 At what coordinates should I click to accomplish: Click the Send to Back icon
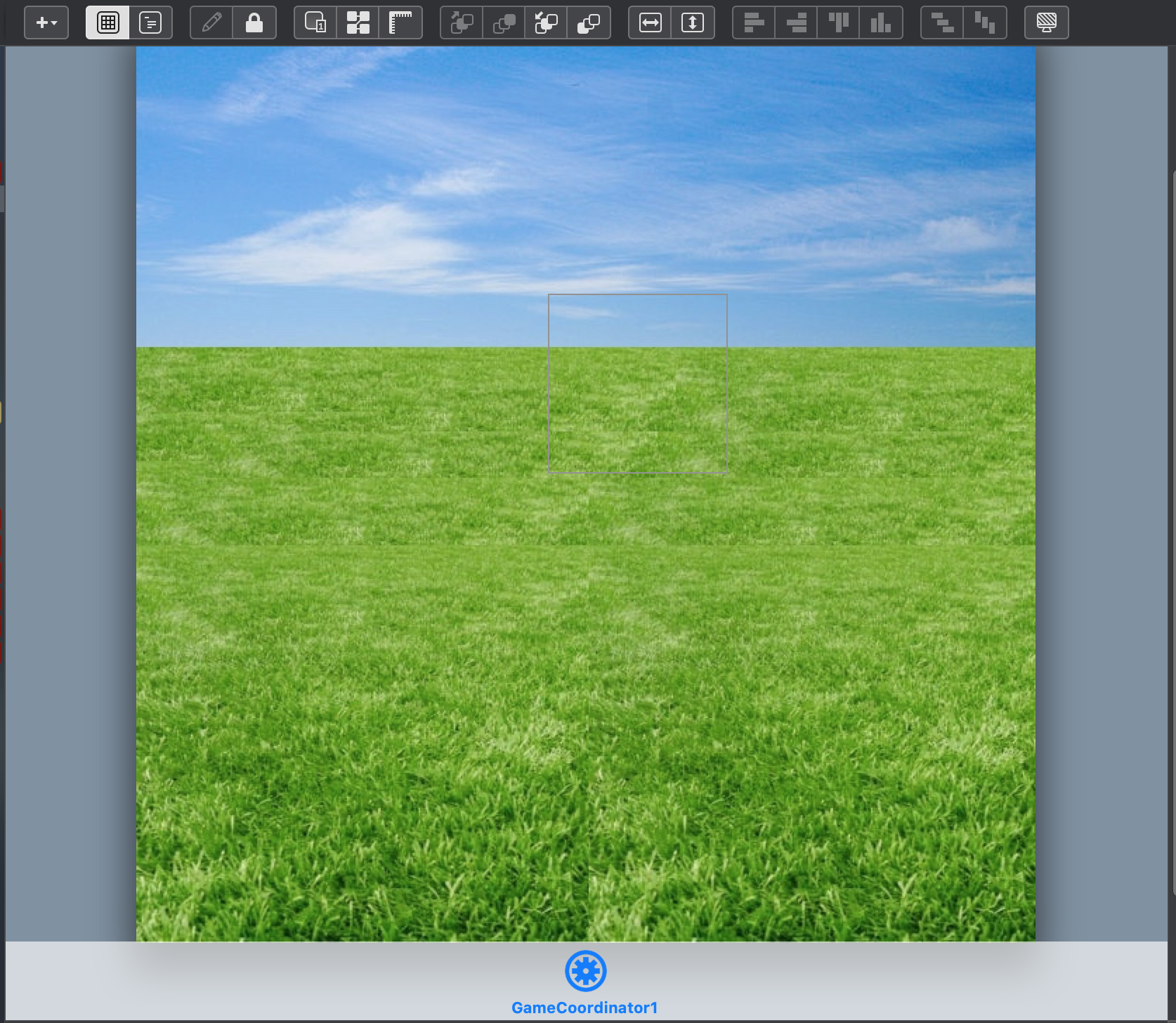pos(589,22)
